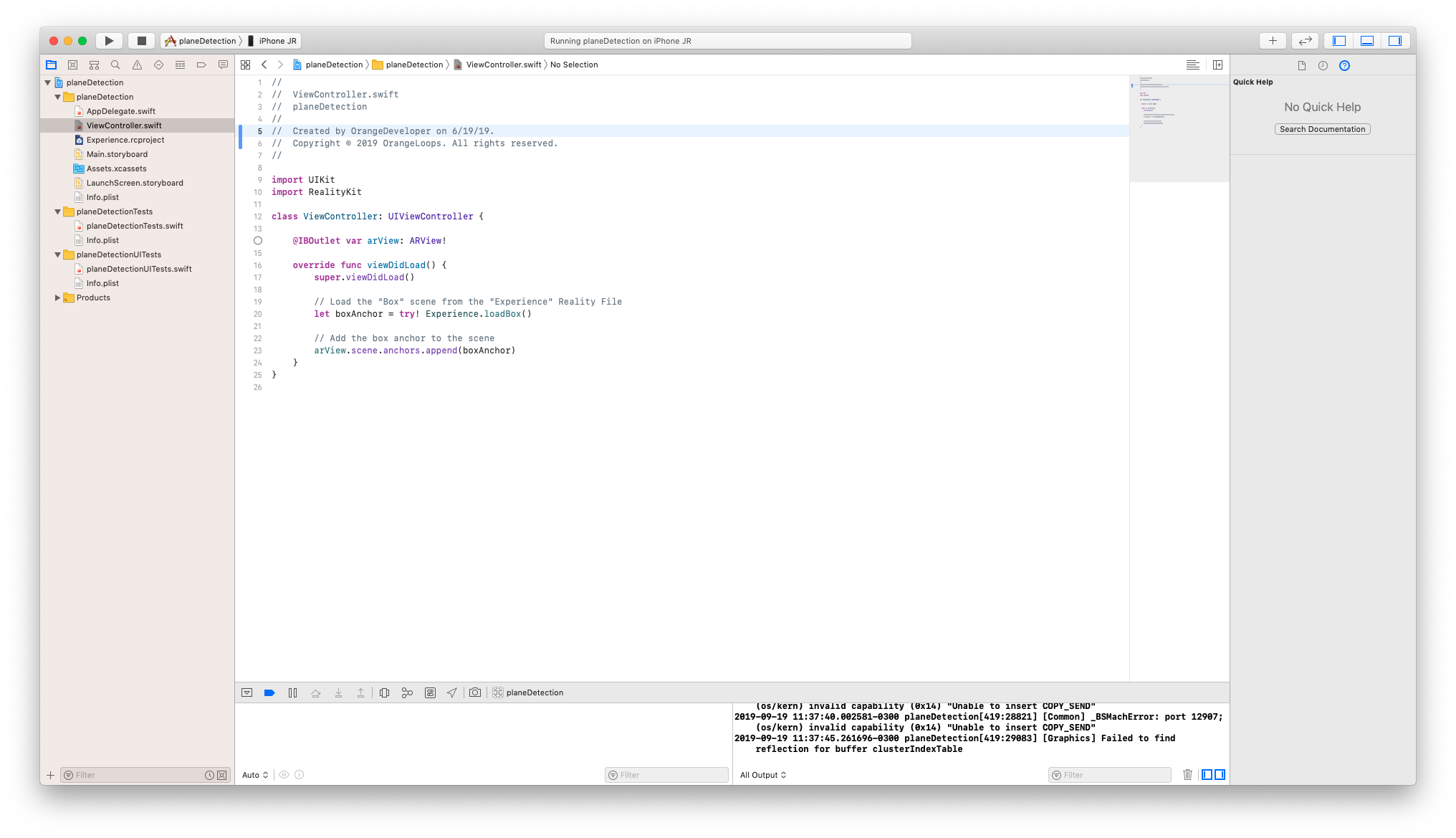This screenshot has width=1456, height=838.
Task: Open Debug View Hierarchy
Action: [x=385, y=692]
